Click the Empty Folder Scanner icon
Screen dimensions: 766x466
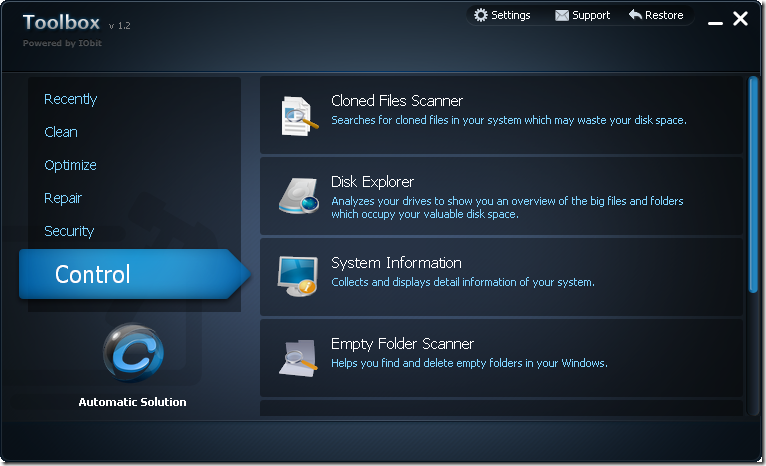298,358
